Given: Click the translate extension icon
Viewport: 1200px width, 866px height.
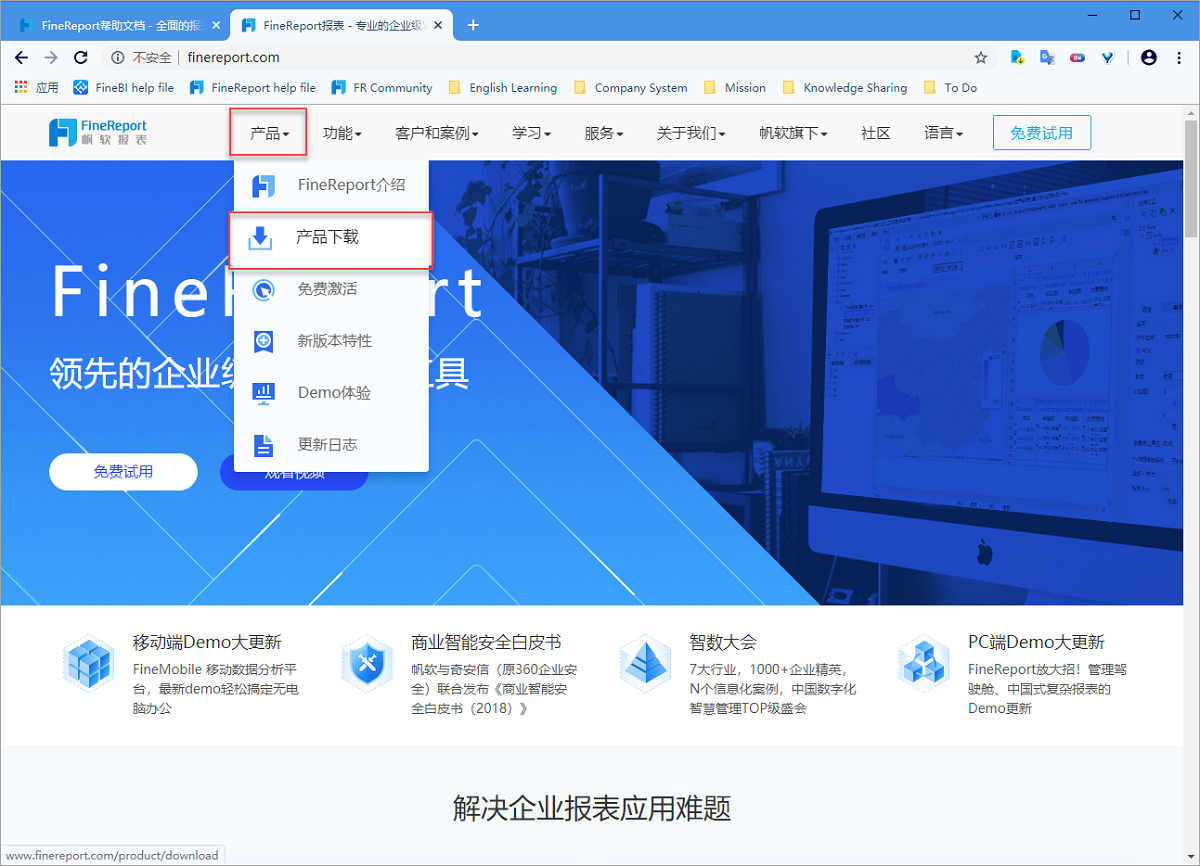Looking at the screenshot, I should click(x=1047, y=58).
